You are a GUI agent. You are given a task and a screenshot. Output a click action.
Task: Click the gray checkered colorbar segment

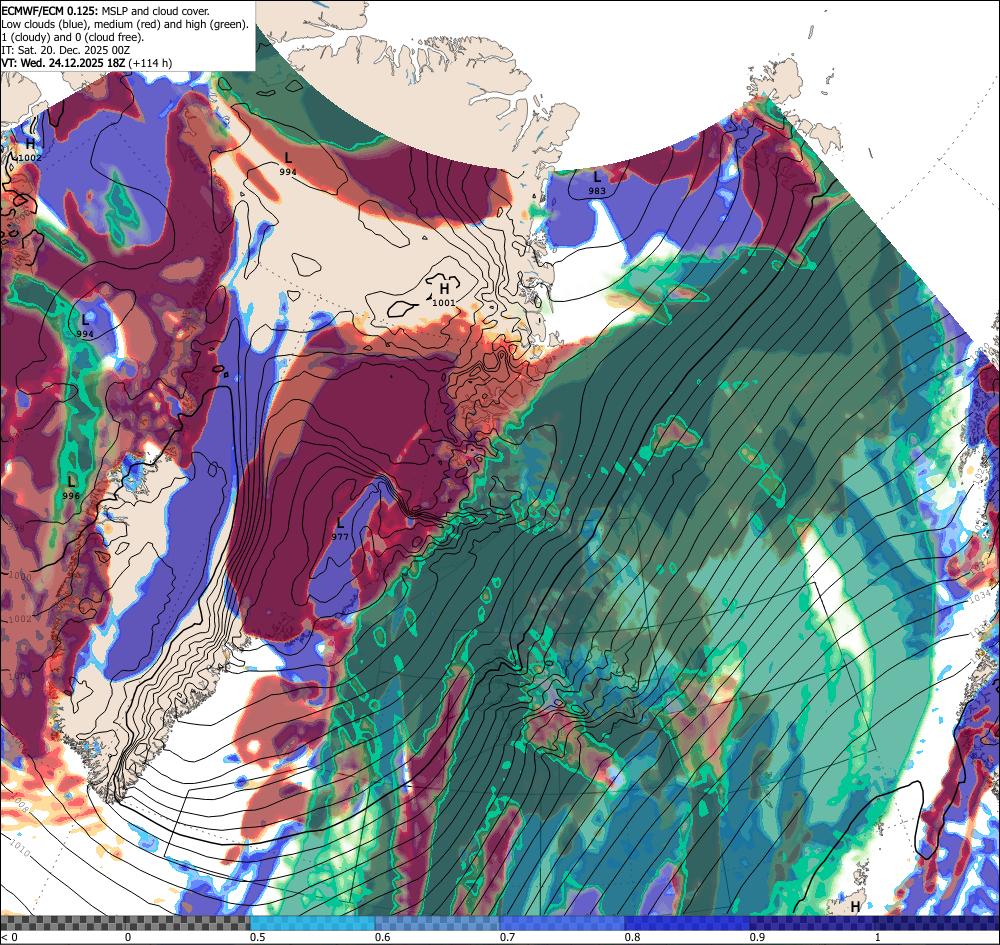(x=125, y=923)
